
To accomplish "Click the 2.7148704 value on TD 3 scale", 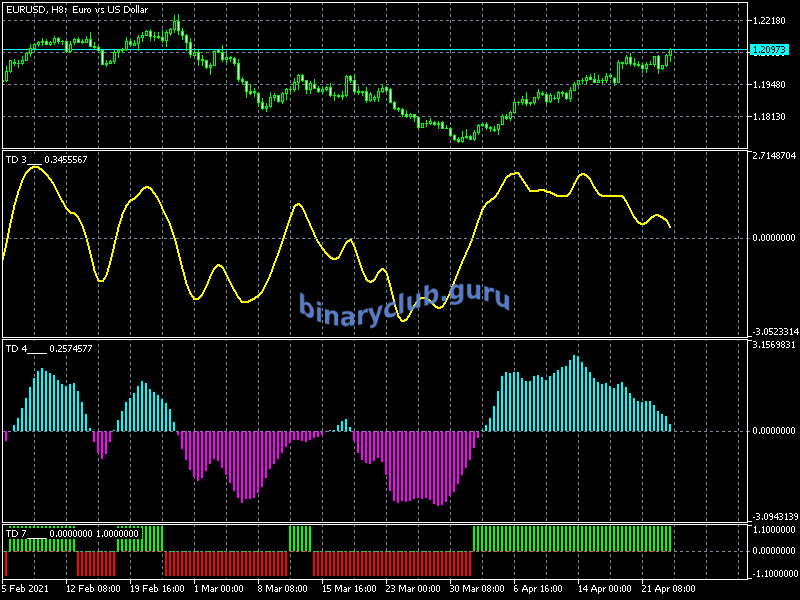I will coord(774,157).
